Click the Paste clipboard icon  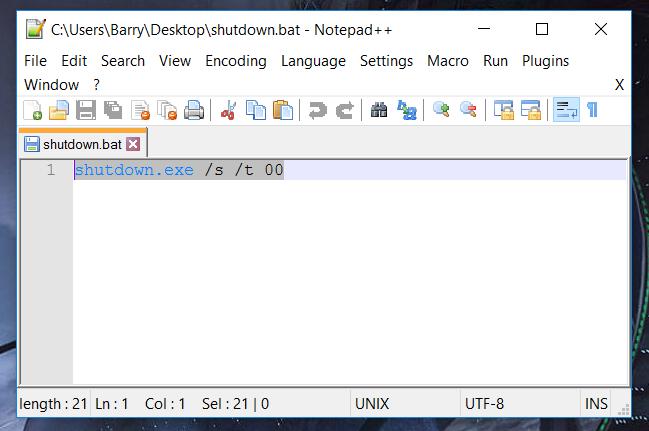coord(283,110)
